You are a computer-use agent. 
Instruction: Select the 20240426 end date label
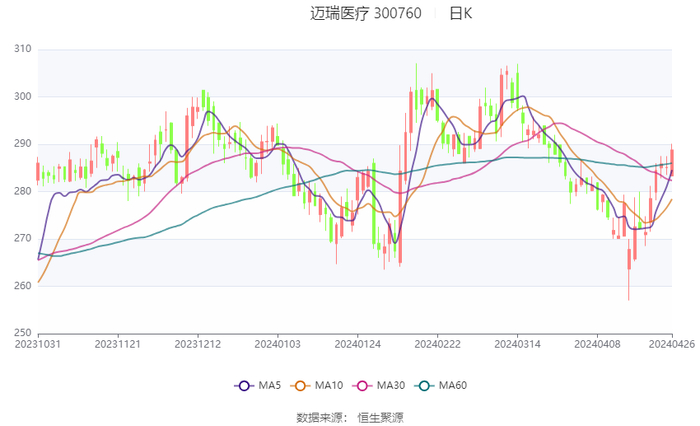(672, 343)
